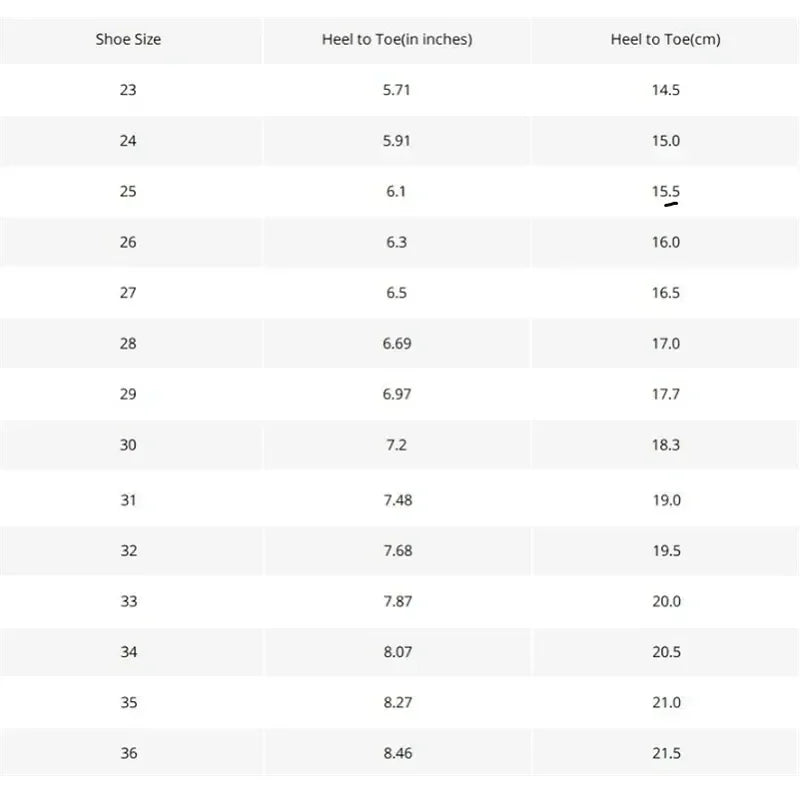Click the Heel to Toe(cm) header
This screenshot has width=800, height=800.
(665, 39)
